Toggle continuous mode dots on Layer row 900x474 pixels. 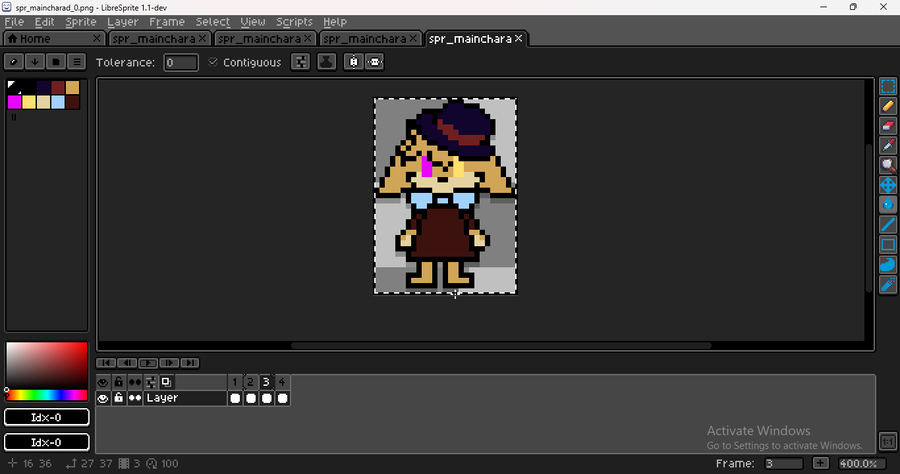tap(135, 398)
